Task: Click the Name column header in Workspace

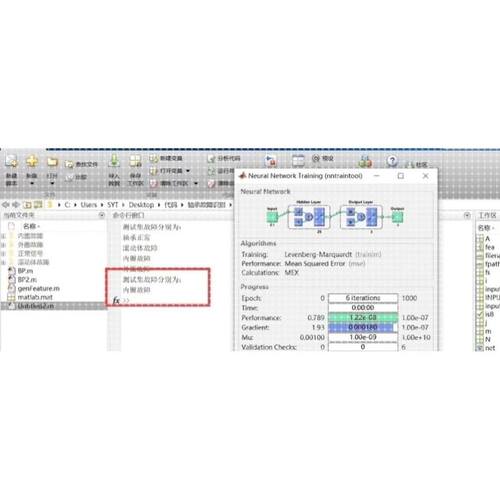Action: coord(485,228)
